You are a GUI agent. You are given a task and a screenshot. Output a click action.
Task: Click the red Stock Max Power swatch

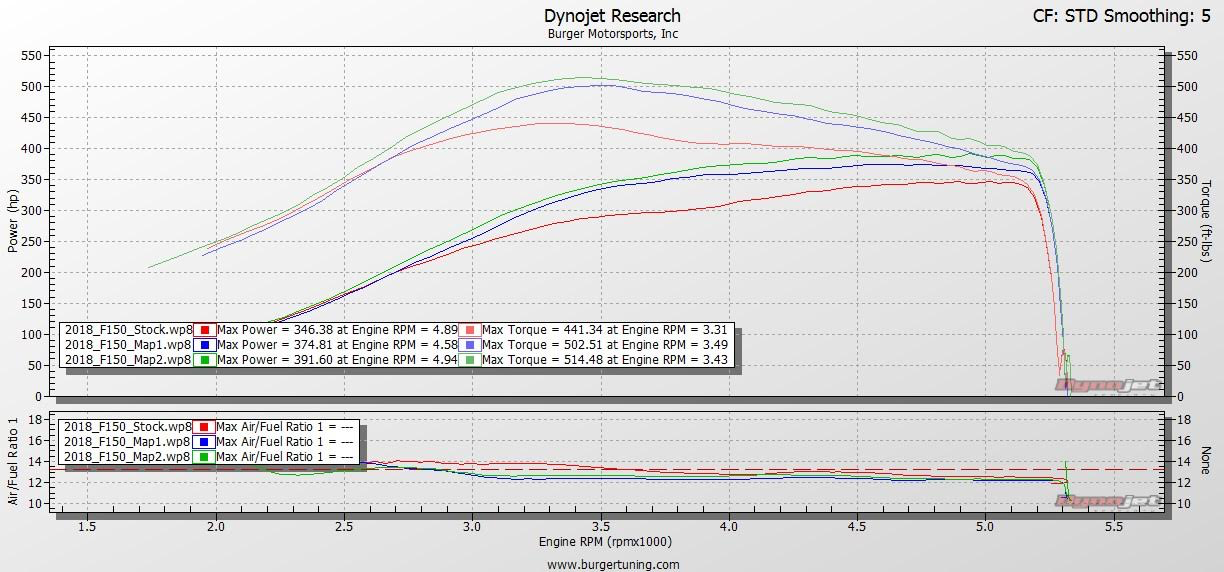tap(205, 330)
